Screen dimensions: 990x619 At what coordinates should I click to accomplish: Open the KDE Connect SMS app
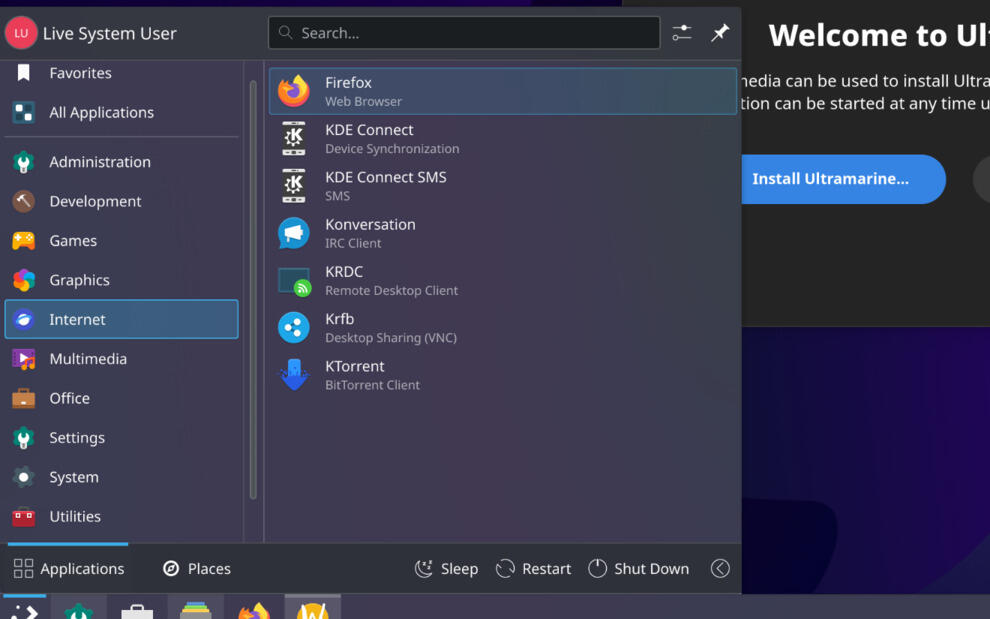(x=503, y=186)
